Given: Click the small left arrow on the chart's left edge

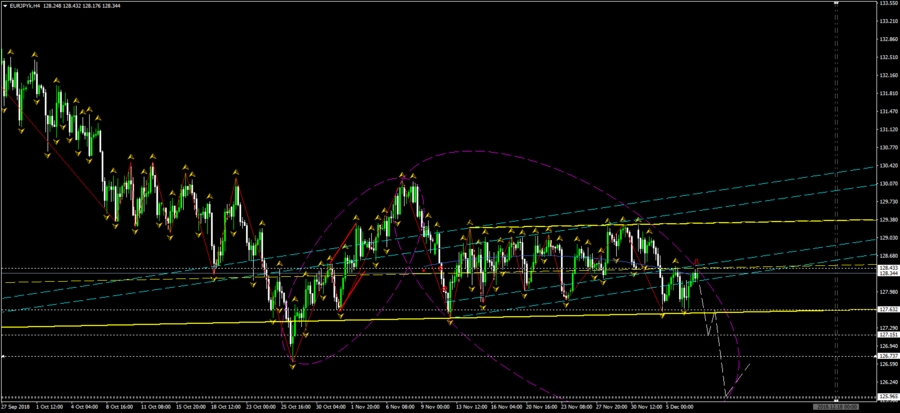Looking at the screenshot, I should pyautogui.click(x=3, y=356).
